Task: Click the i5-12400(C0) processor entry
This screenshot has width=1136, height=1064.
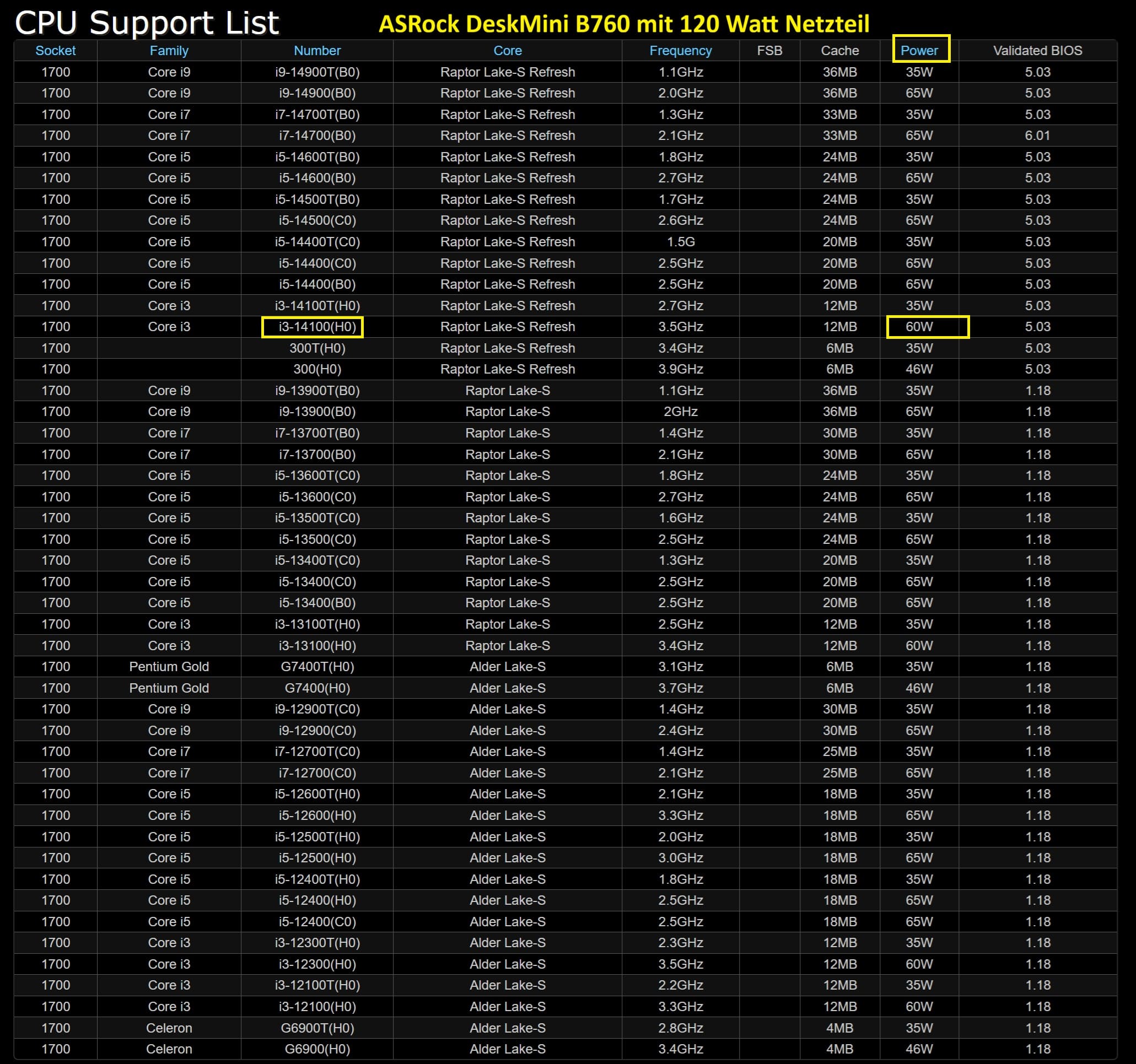Action: [x=316, y=921]
